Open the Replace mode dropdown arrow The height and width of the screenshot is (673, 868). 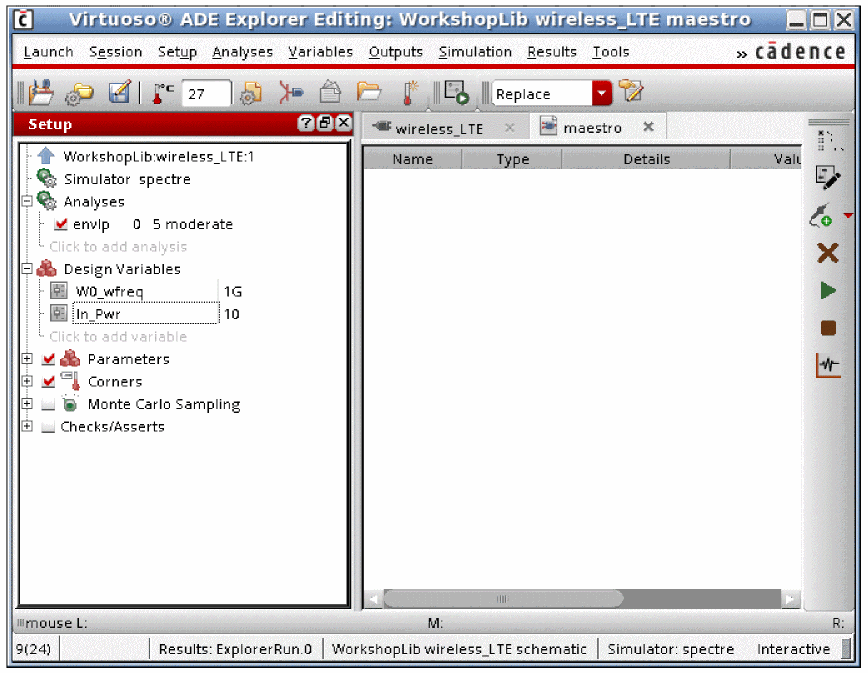[x=602, y=93]
